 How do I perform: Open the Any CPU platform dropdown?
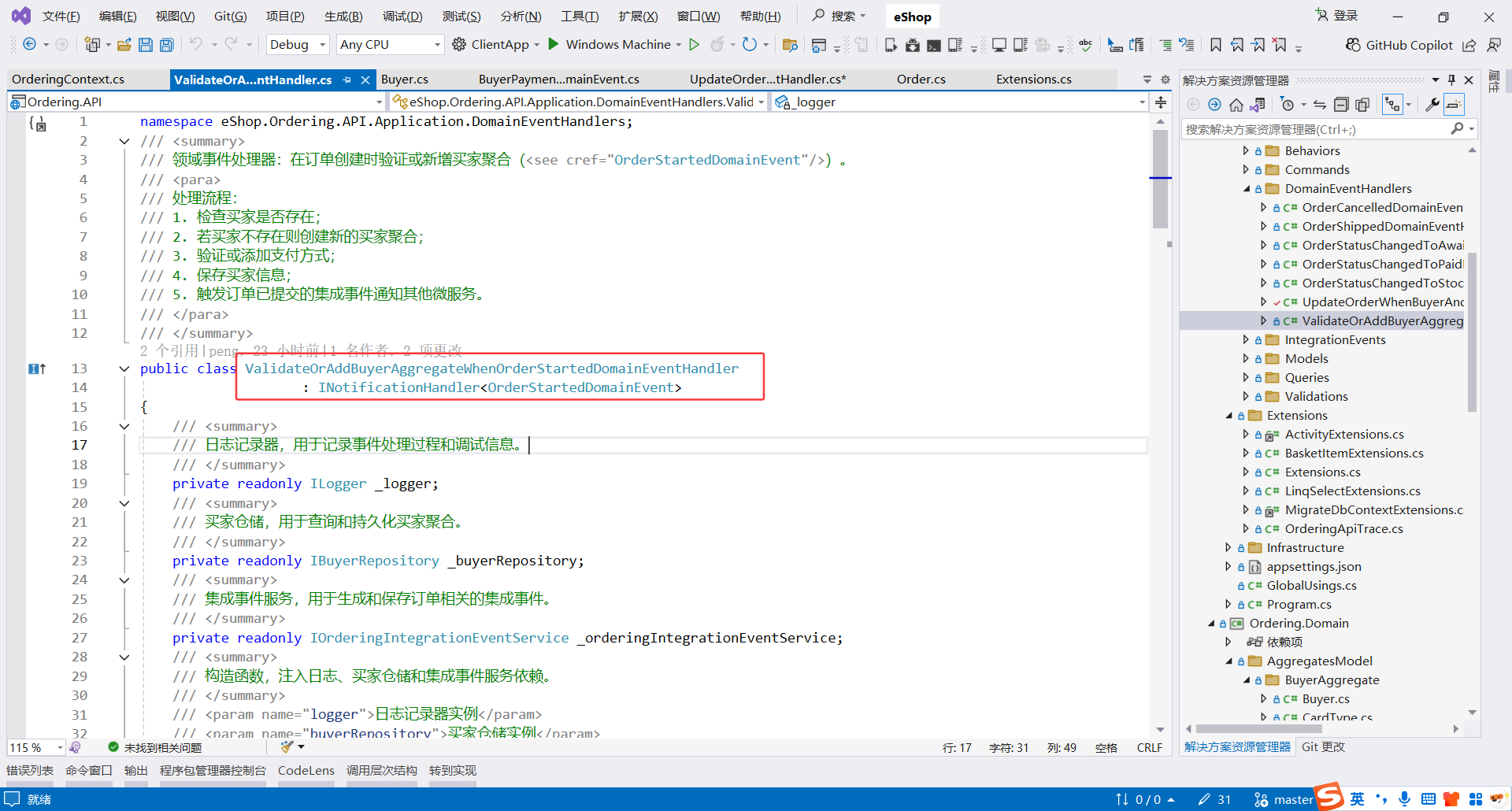point(390,45)
